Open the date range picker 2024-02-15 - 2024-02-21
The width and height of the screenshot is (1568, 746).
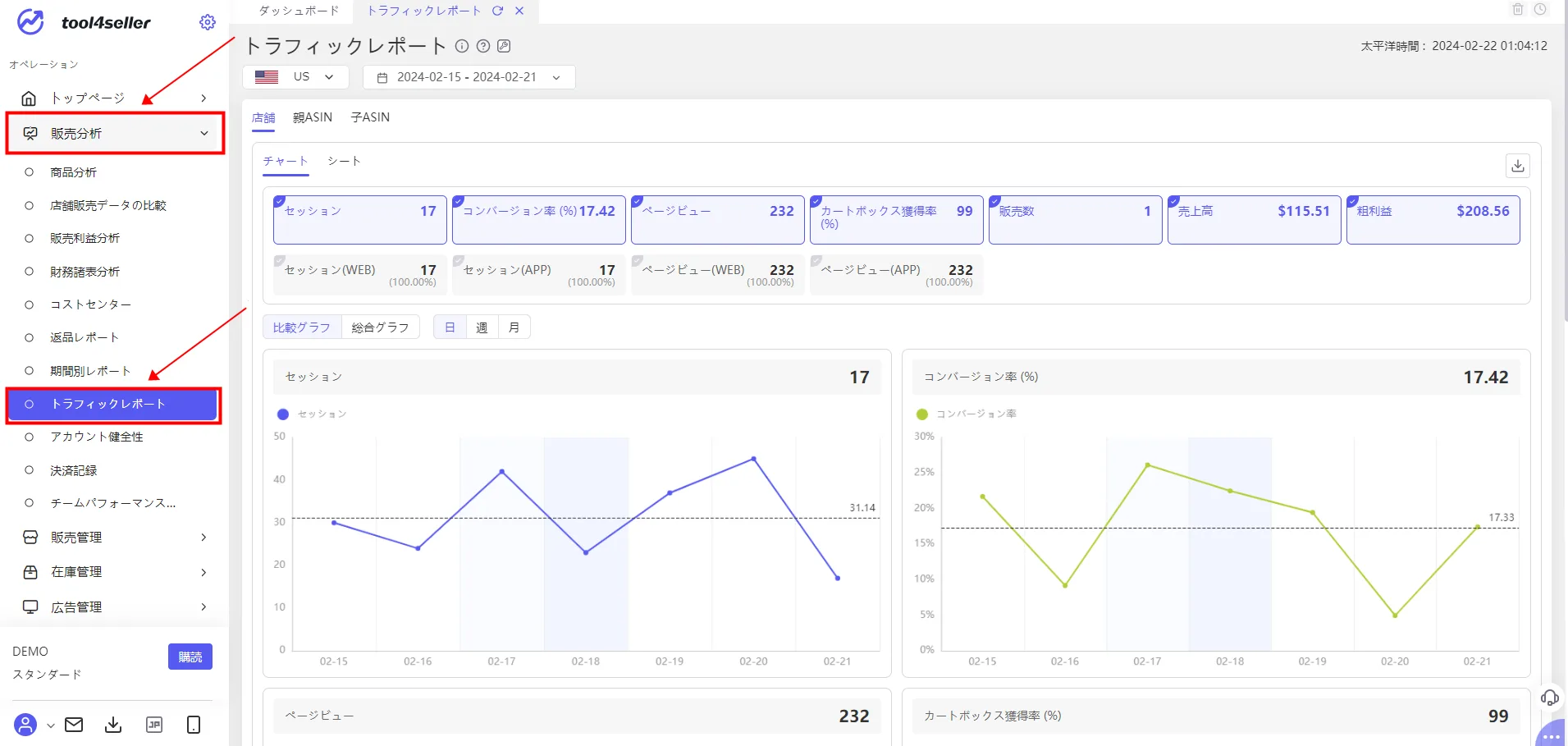[x=469, y=77]
